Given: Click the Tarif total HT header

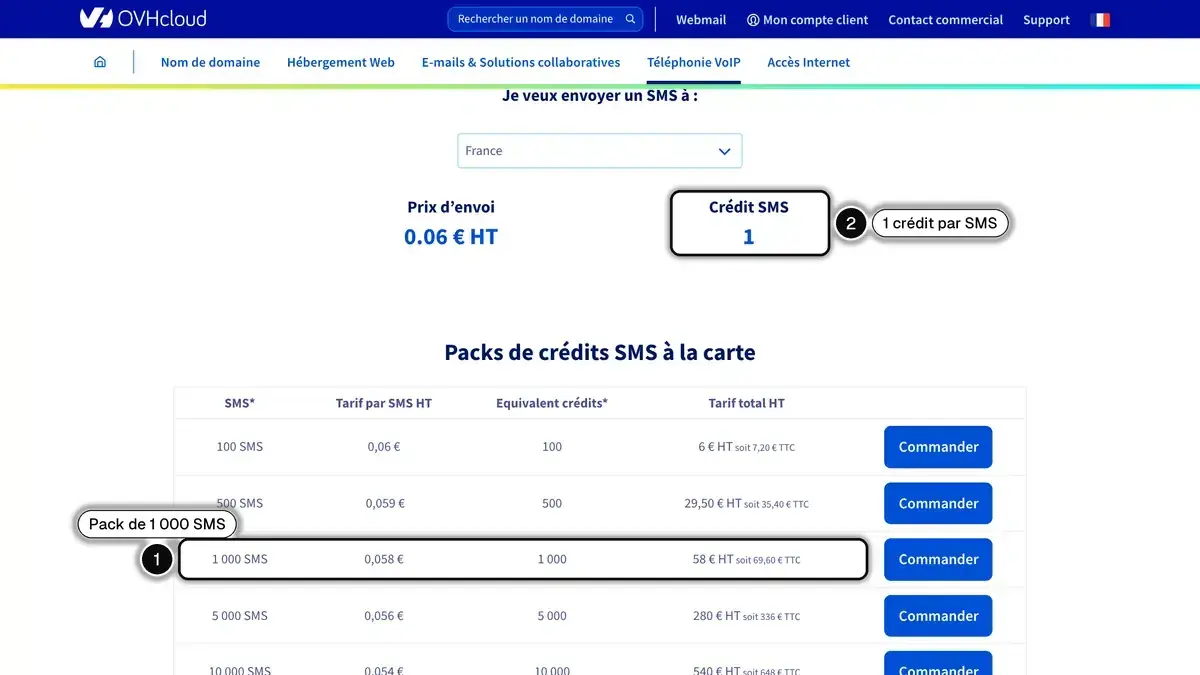Looking at the screenshot, I should coord(747,403).
